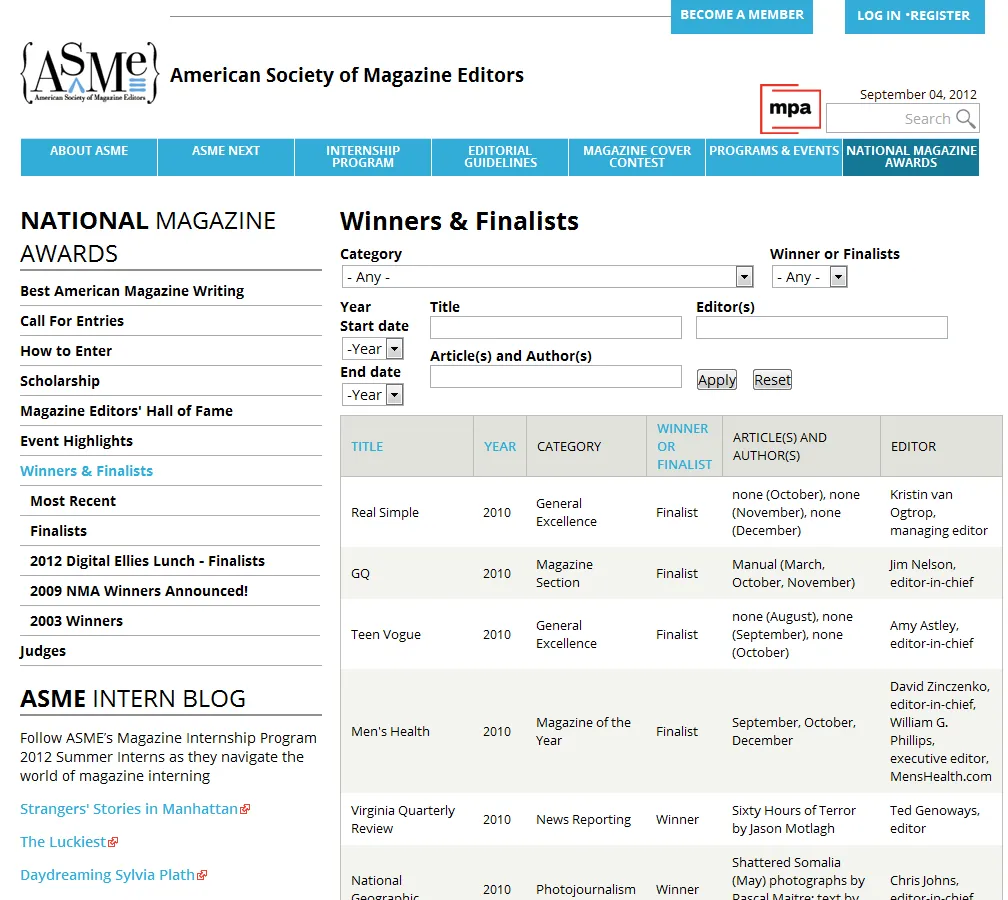The height and width of the screenshot is (900, 1008).
Task: Click external-link icon beside Strangers' Stories
Action: (245, 809)
